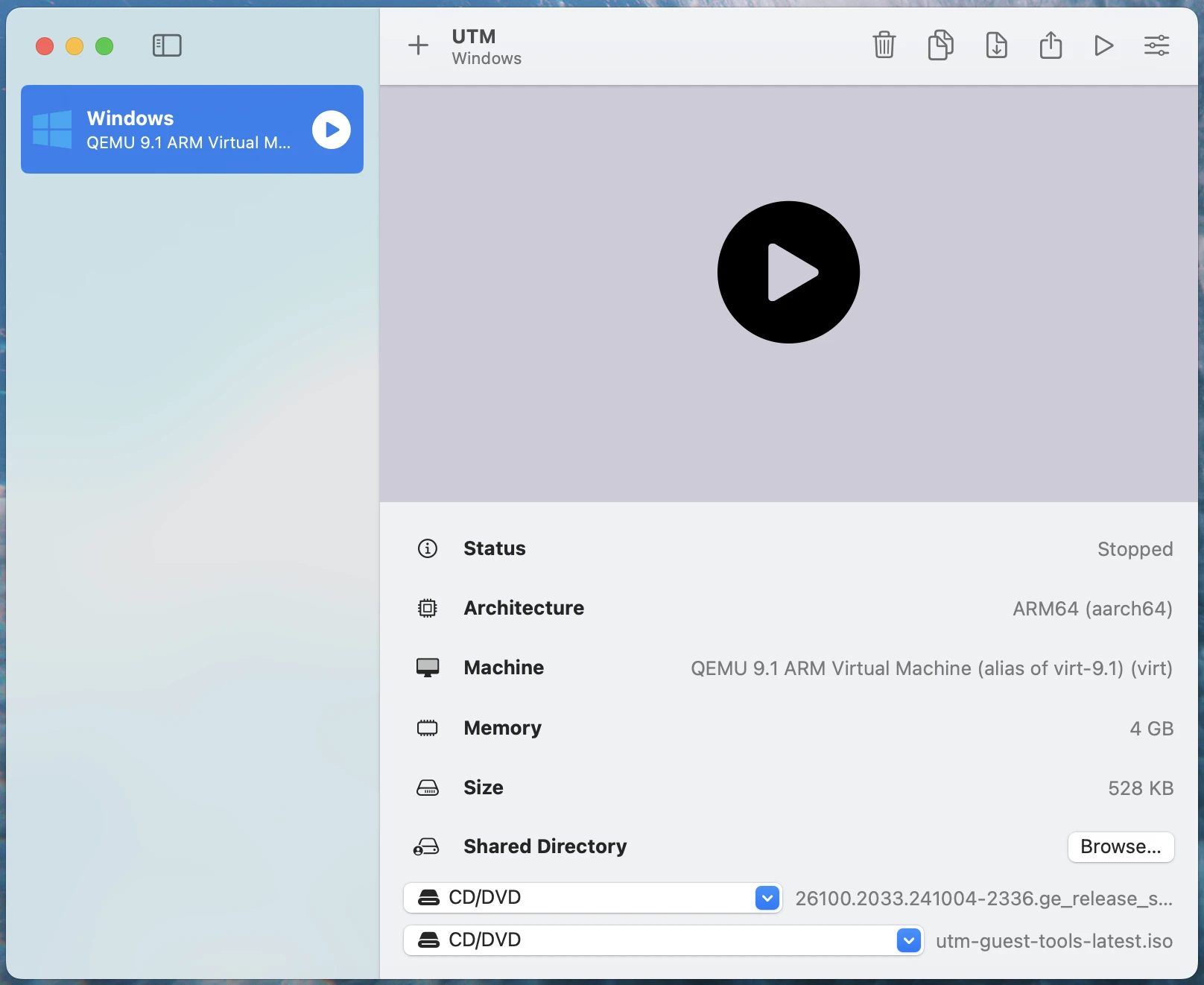
Task: Create a new virtual machine with plus
Action: pos(419,45)
